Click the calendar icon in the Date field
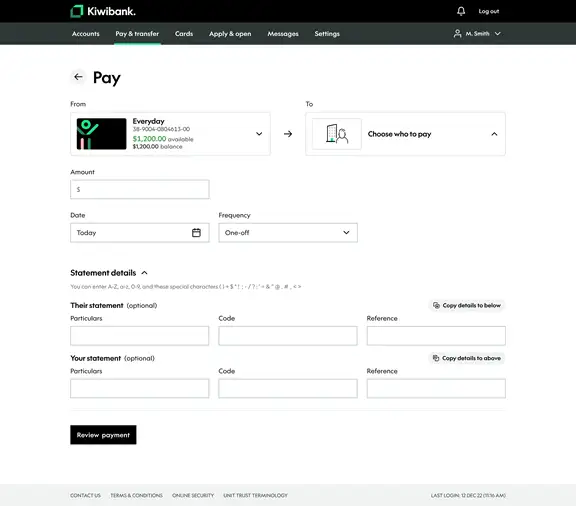 pos(197,233)
